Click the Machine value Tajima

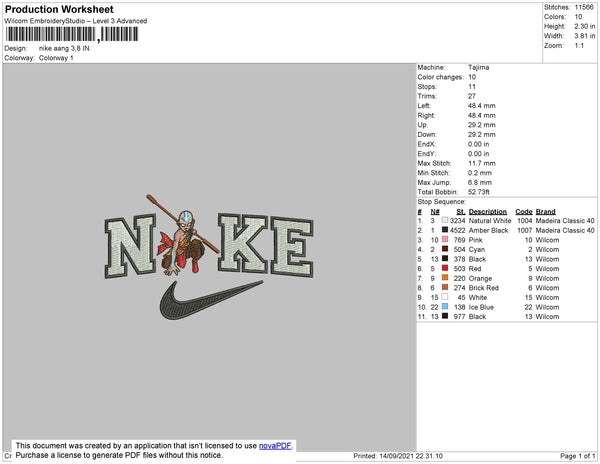(479, 67)
